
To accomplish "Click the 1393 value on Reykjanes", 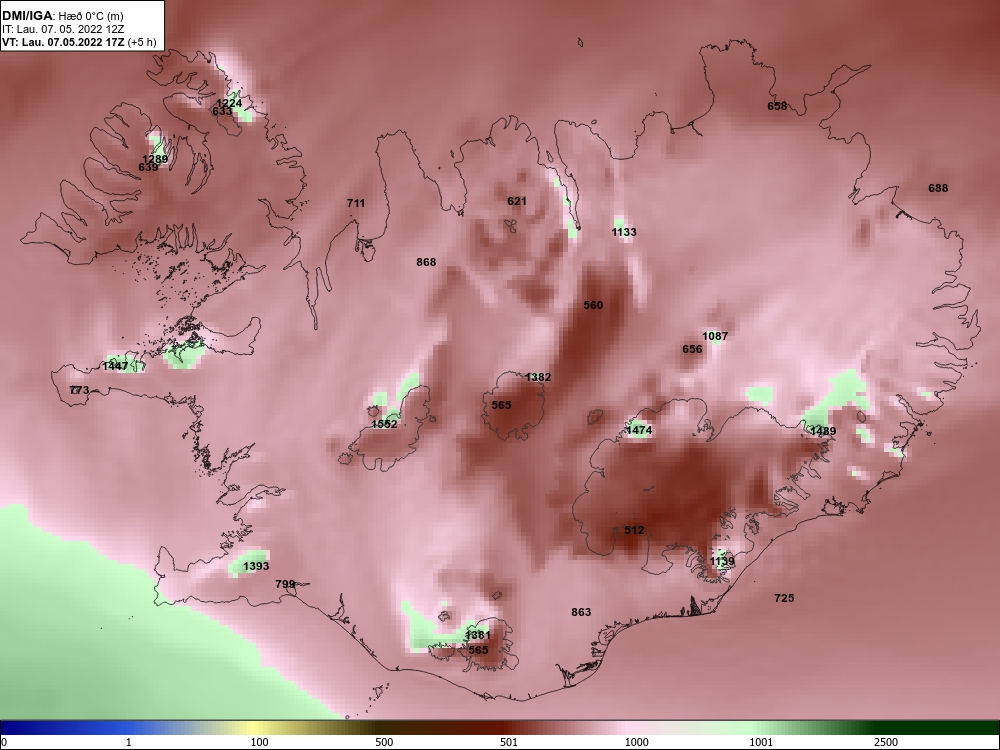I will click(256, 566).
